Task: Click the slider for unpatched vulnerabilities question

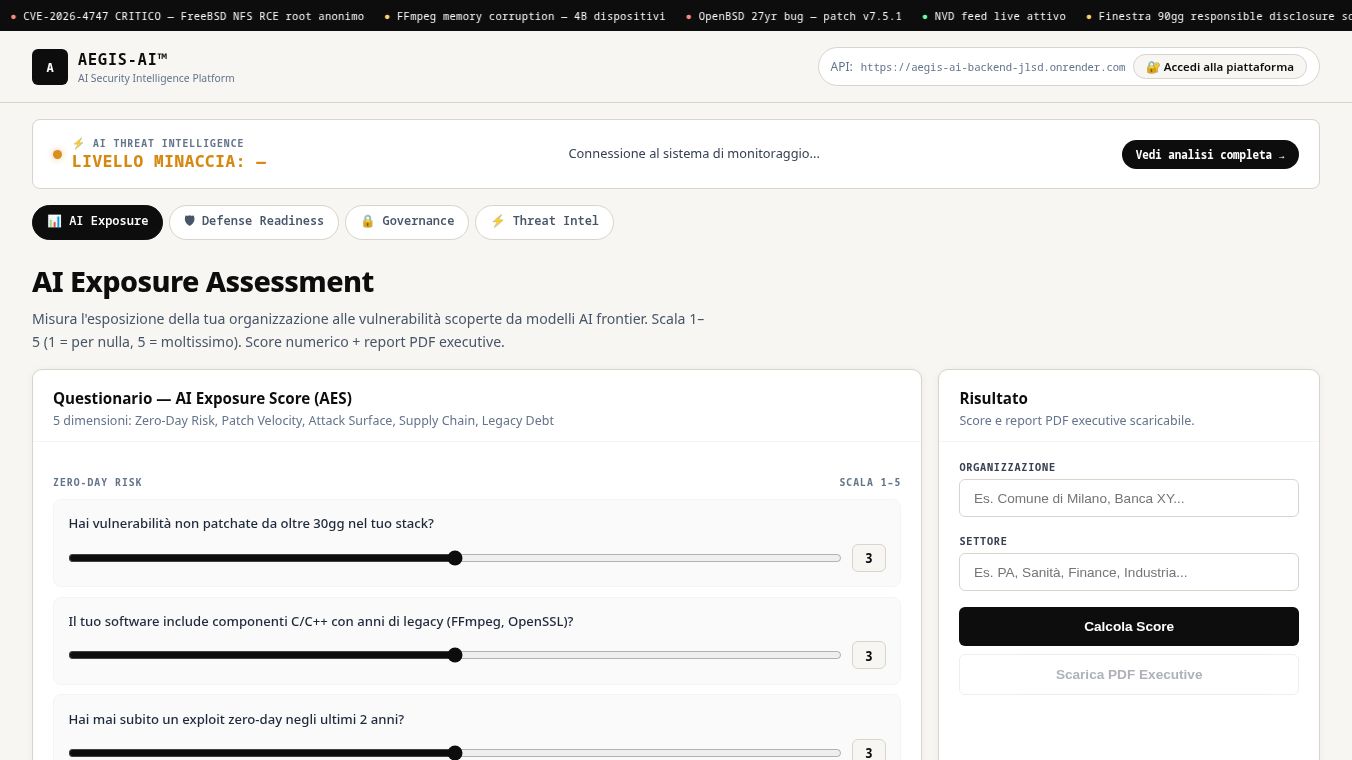Action: (455, 558)
